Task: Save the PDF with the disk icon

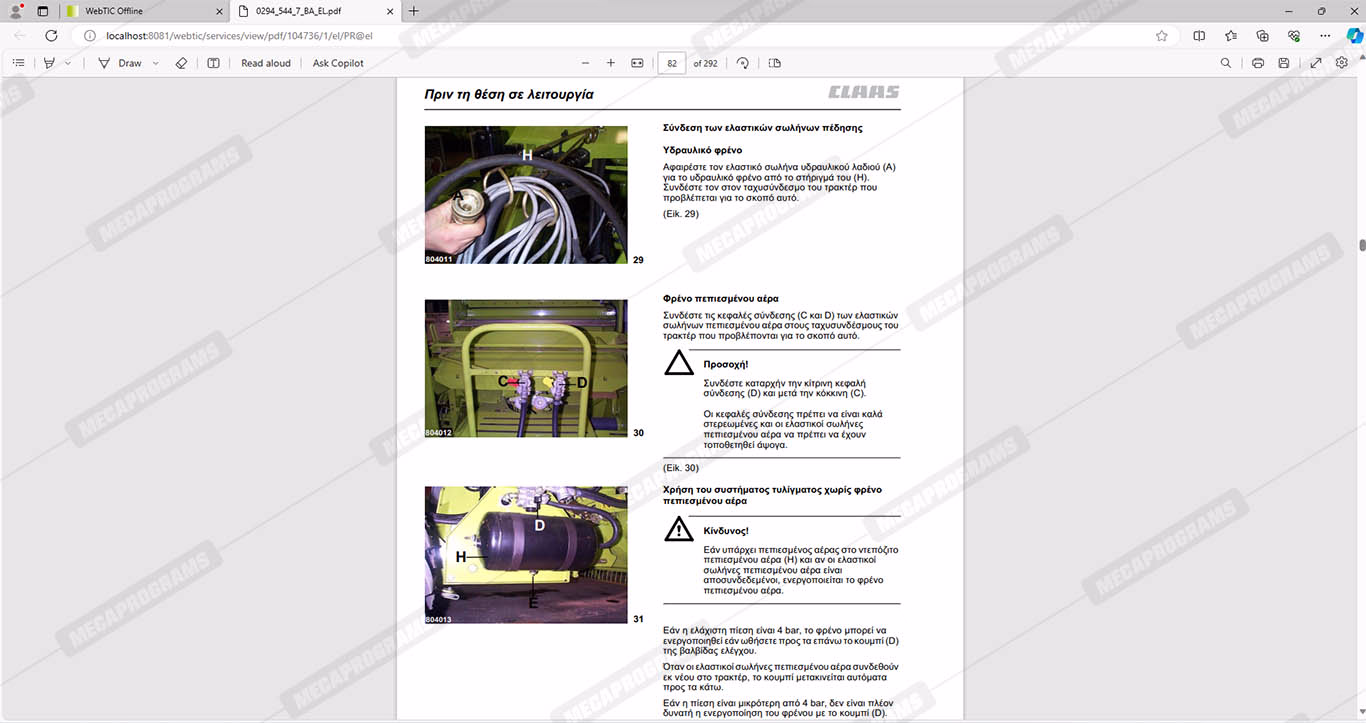Action: click(1284, 63)
